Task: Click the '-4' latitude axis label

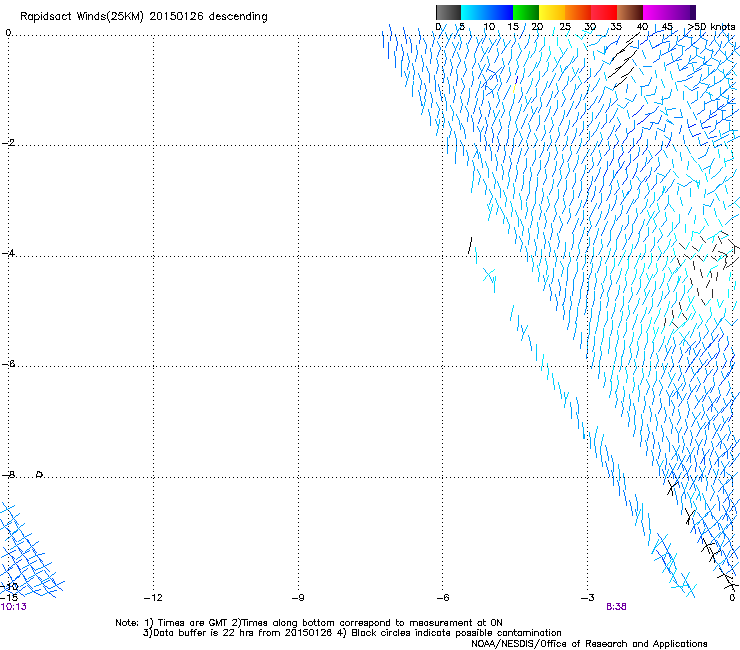Action: [8, 253]
